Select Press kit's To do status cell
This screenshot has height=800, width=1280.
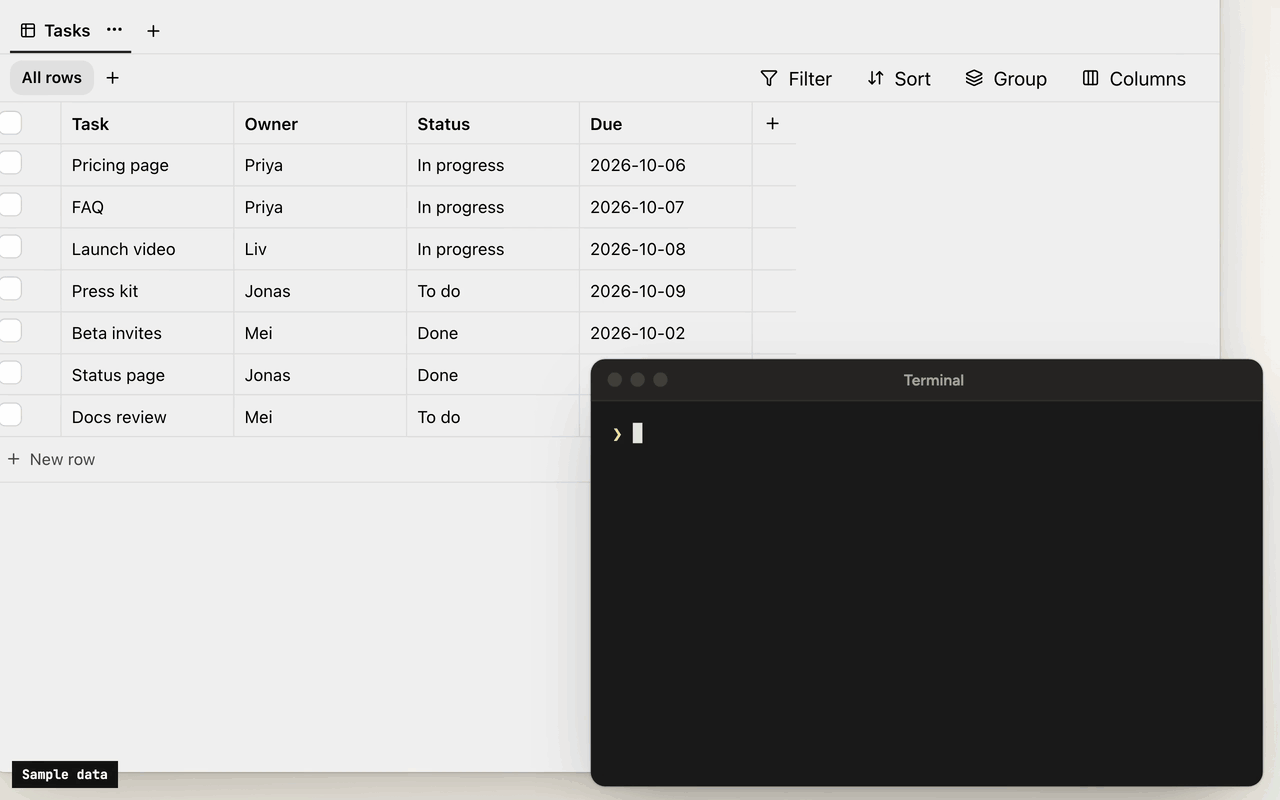pyautogui.click(x=493, y=291)
